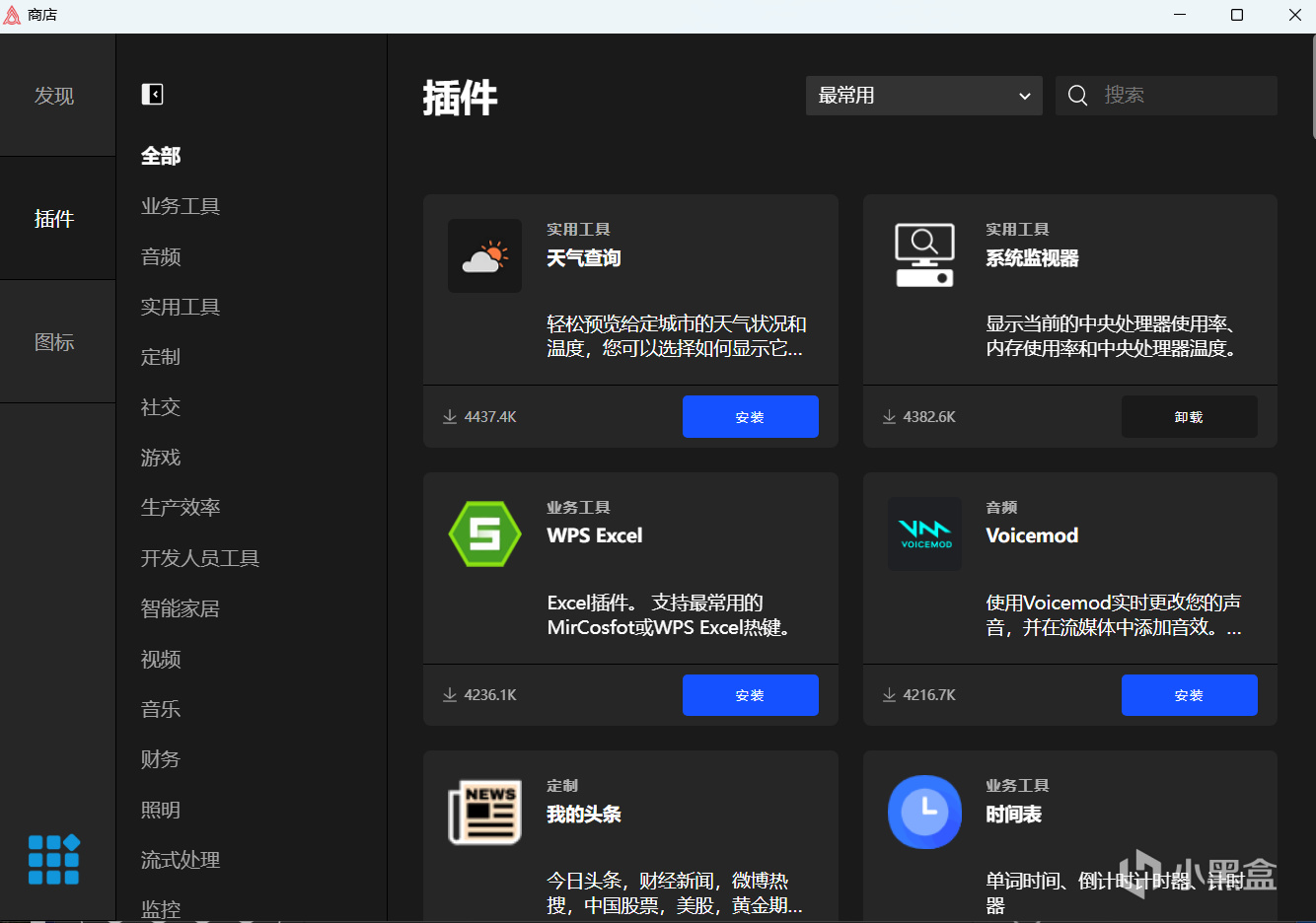Click the 4382.6K download count
The height and width of the screenshot is (923, 1316).
[929, 417]
